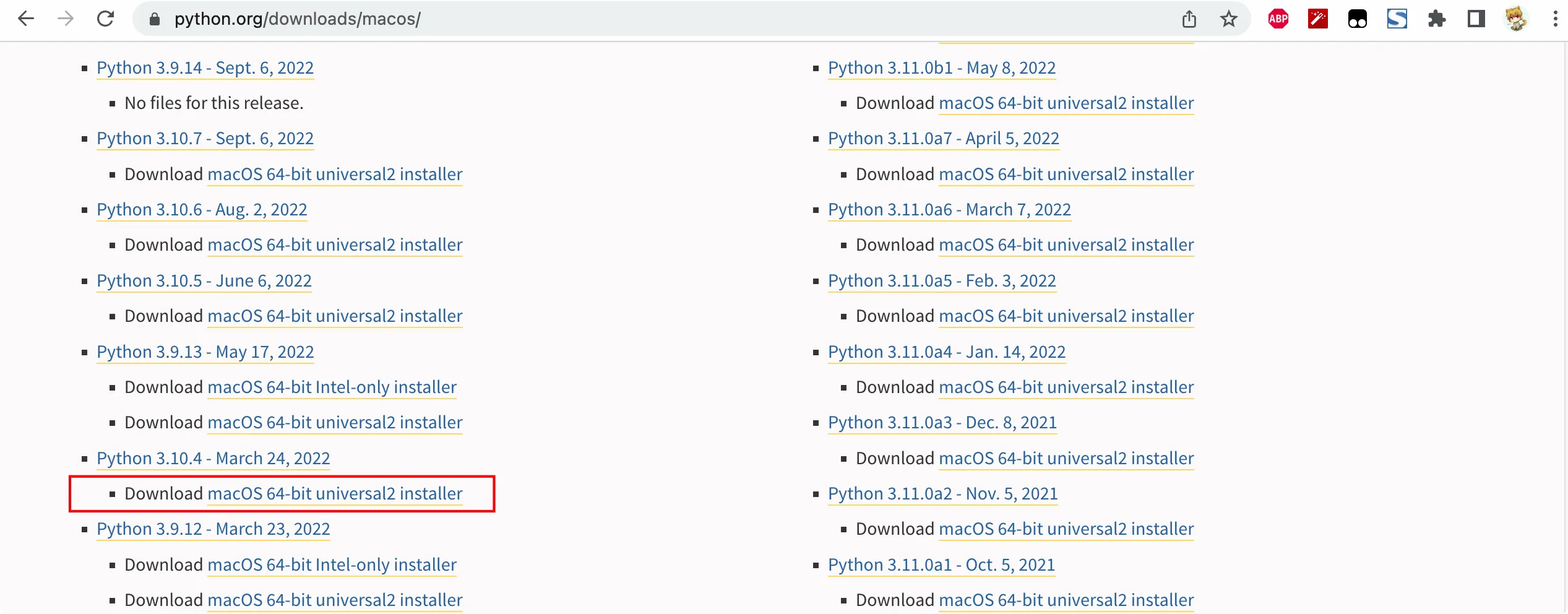Toggle the browser side panel

1476,19
